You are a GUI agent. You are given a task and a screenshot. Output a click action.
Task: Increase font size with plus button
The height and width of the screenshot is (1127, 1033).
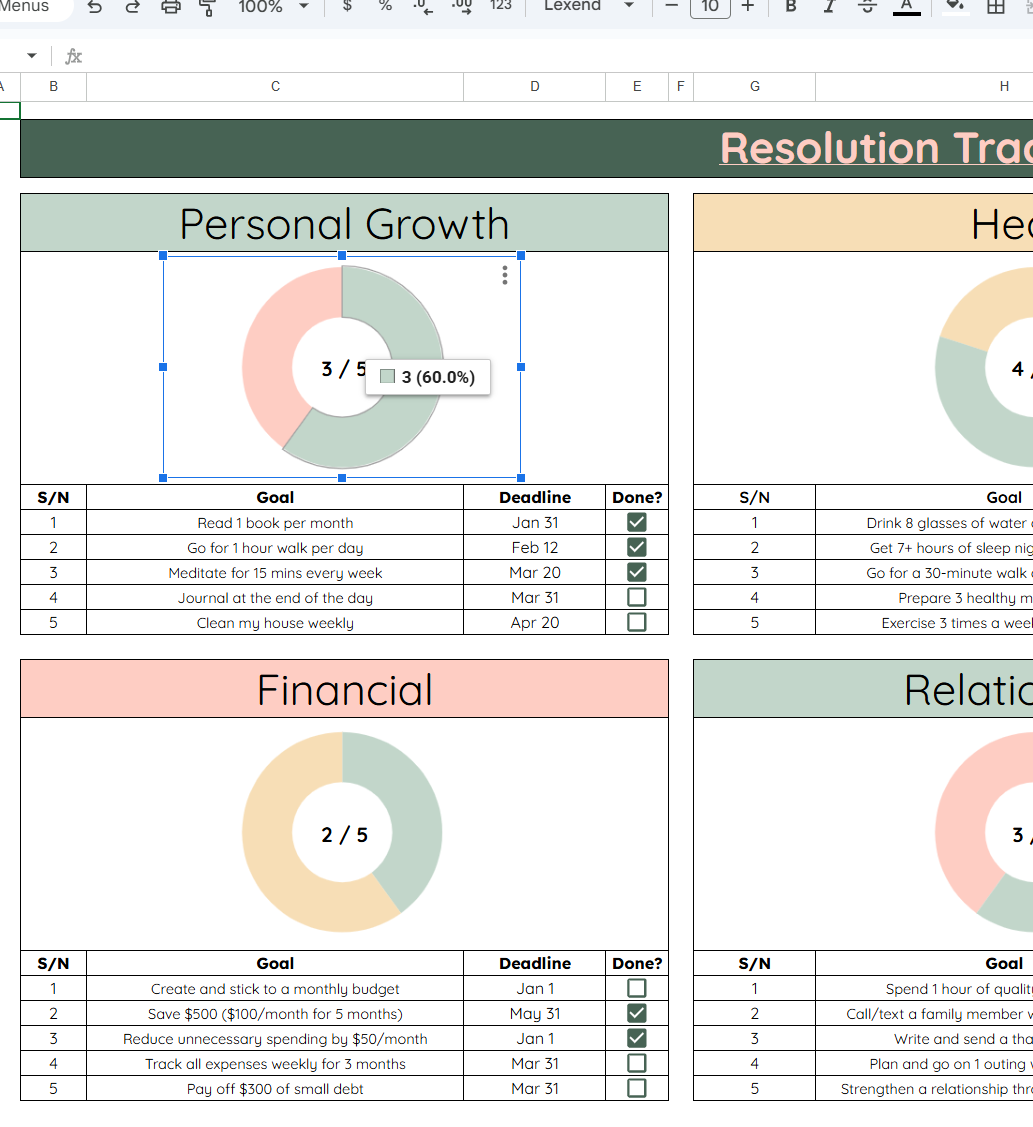point(748,6)
